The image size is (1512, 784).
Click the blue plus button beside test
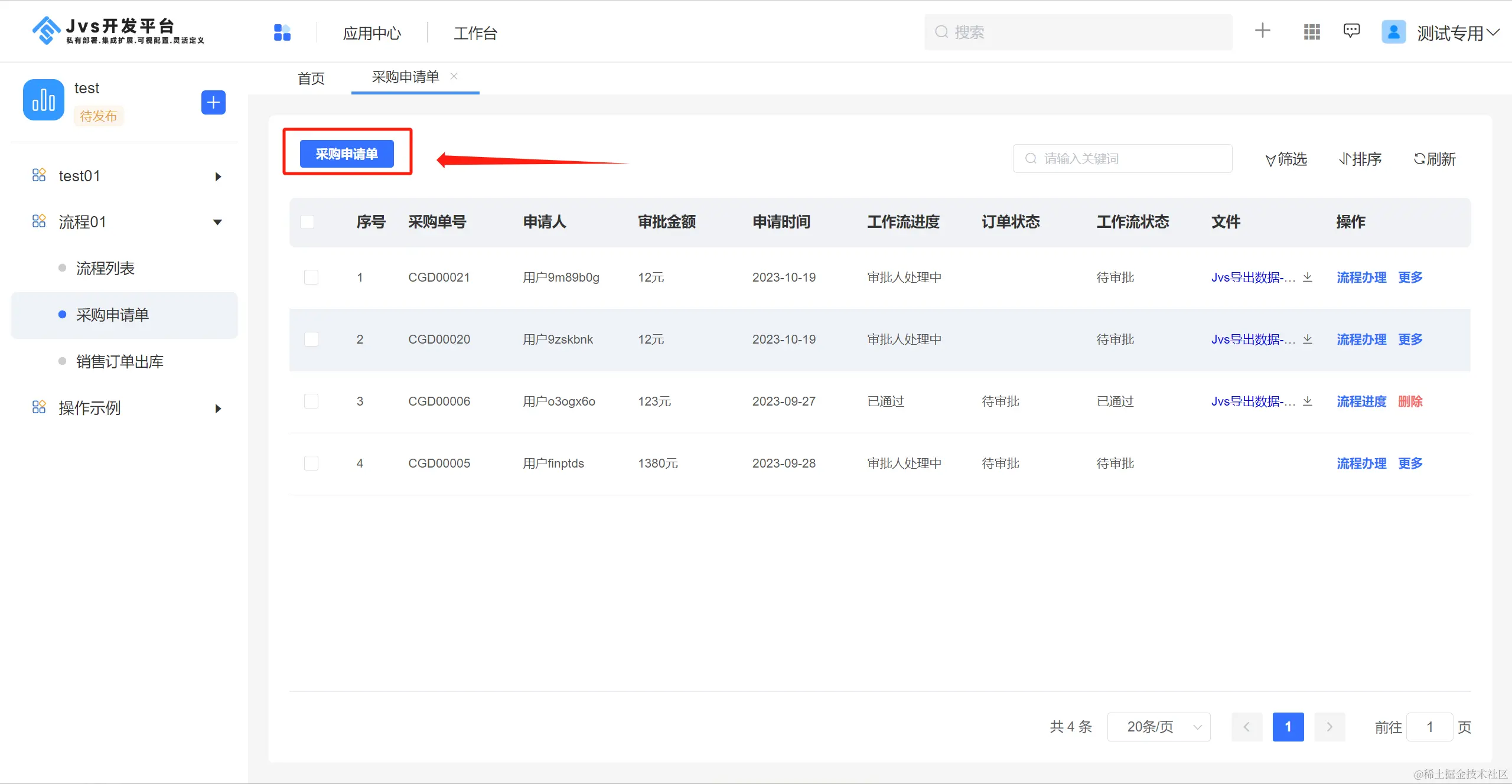pos(213,103)
